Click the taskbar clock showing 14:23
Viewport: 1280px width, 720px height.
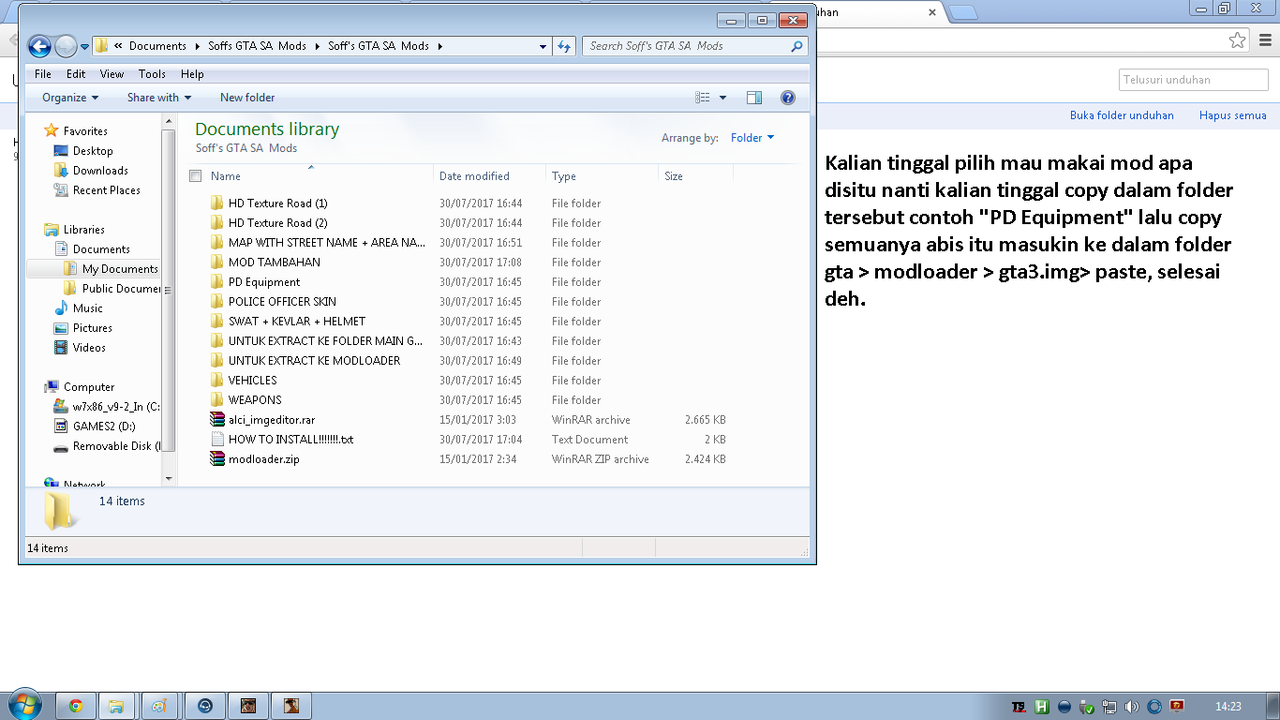[x=1228, y=706]
